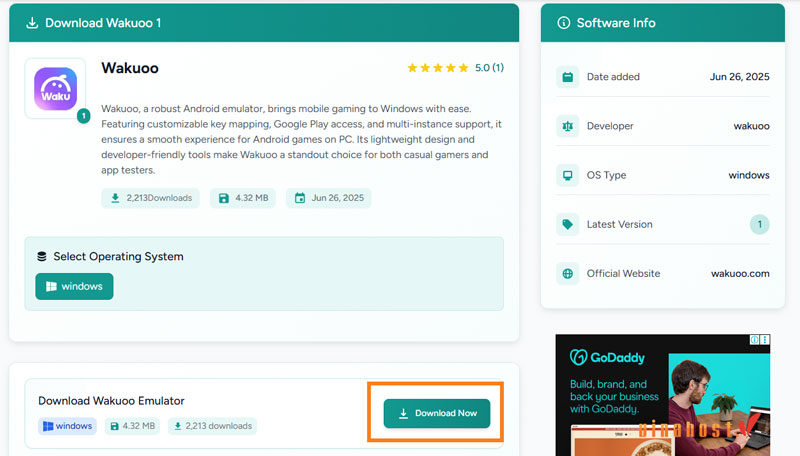Click the GoDaddy logo in the ad
The image size is (800, 456).
607,358
